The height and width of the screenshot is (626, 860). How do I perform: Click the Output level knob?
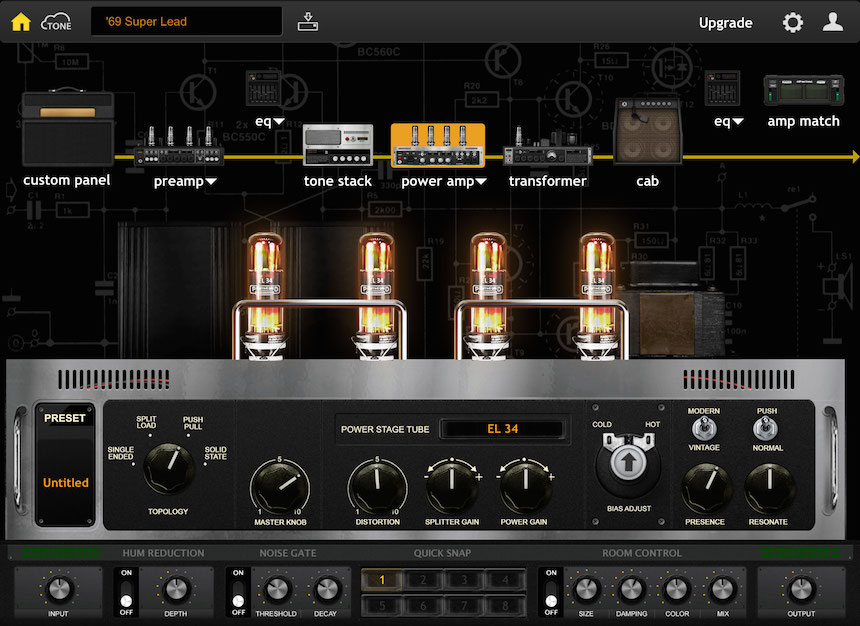tap(801, 590)
